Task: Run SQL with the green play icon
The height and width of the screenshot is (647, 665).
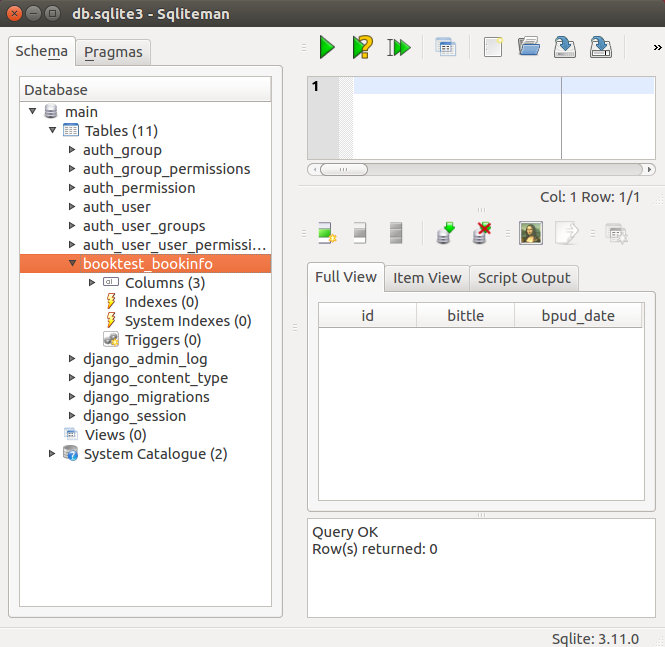Action: (327, 47)
